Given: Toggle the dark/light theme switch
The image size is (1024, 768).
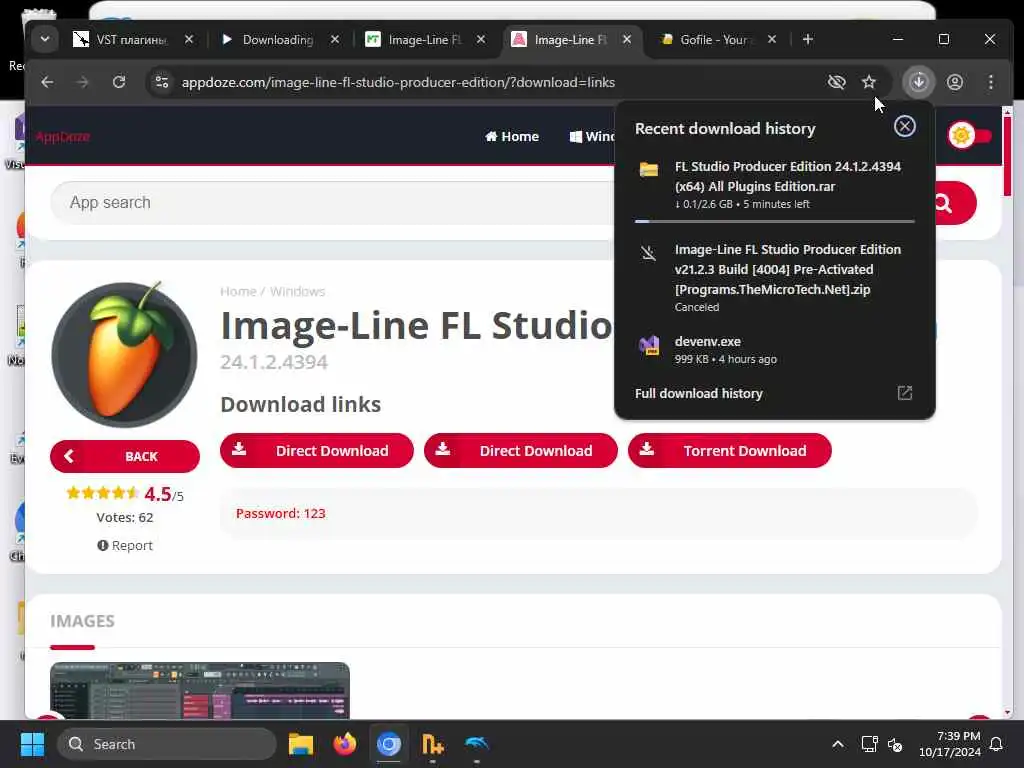Looking at the screenshot, I should 970,136.
